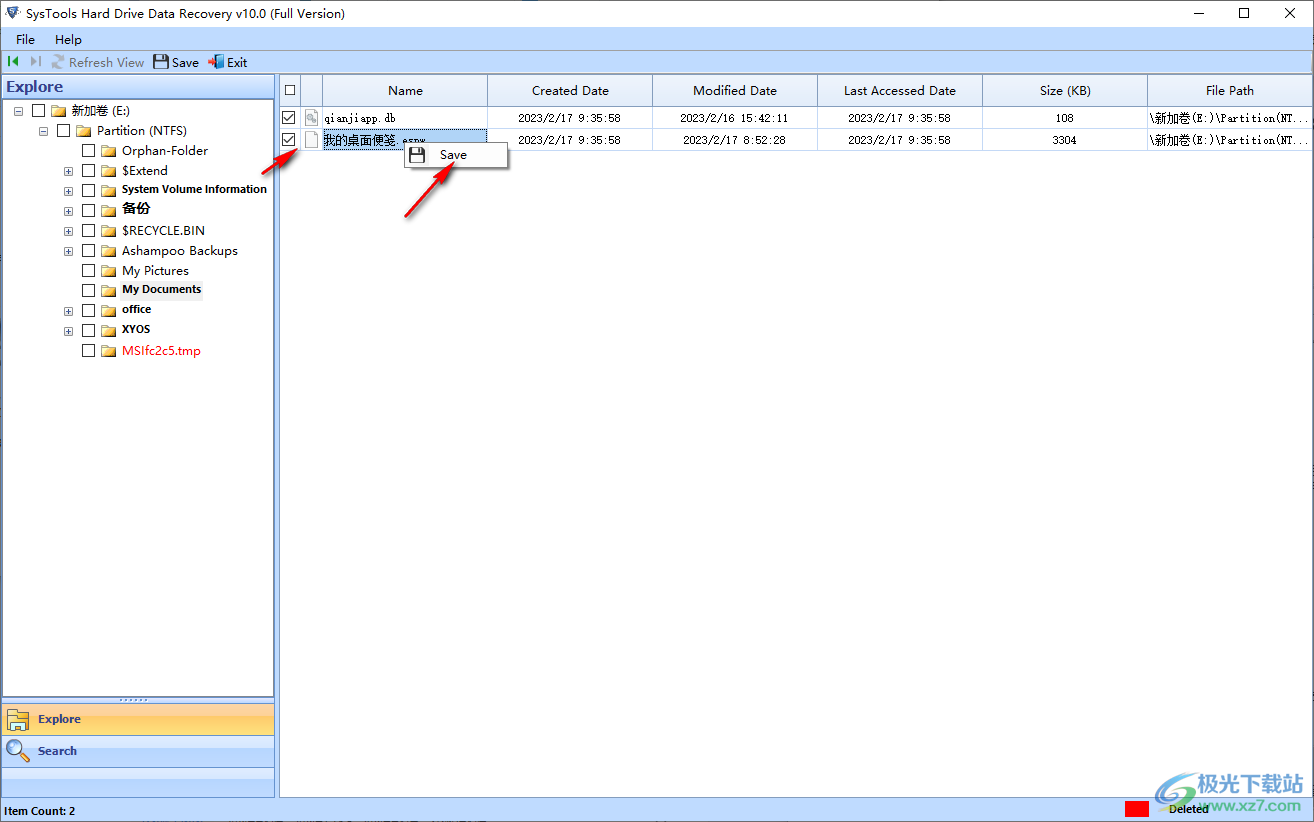Expand the $Extend folder node
1314x822 pixels.
click(69, 171)
